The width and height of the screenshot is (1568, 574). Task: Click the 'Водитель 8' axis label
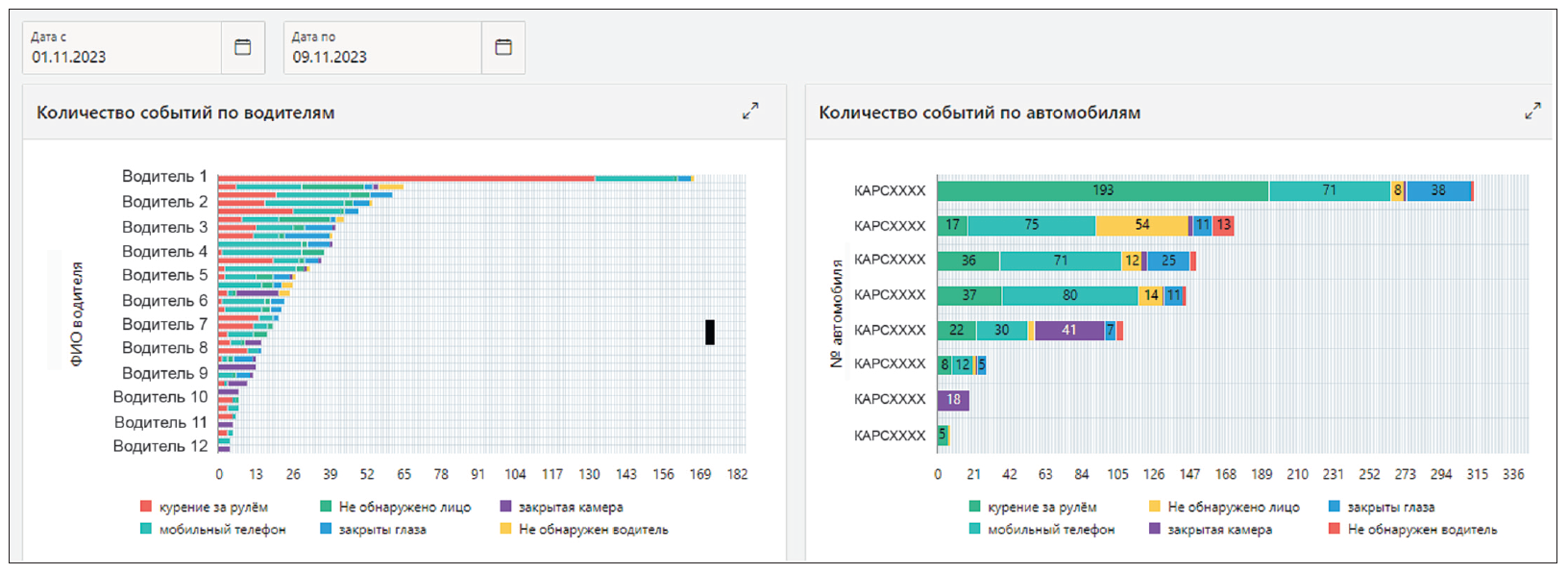(x=164, y=347)
